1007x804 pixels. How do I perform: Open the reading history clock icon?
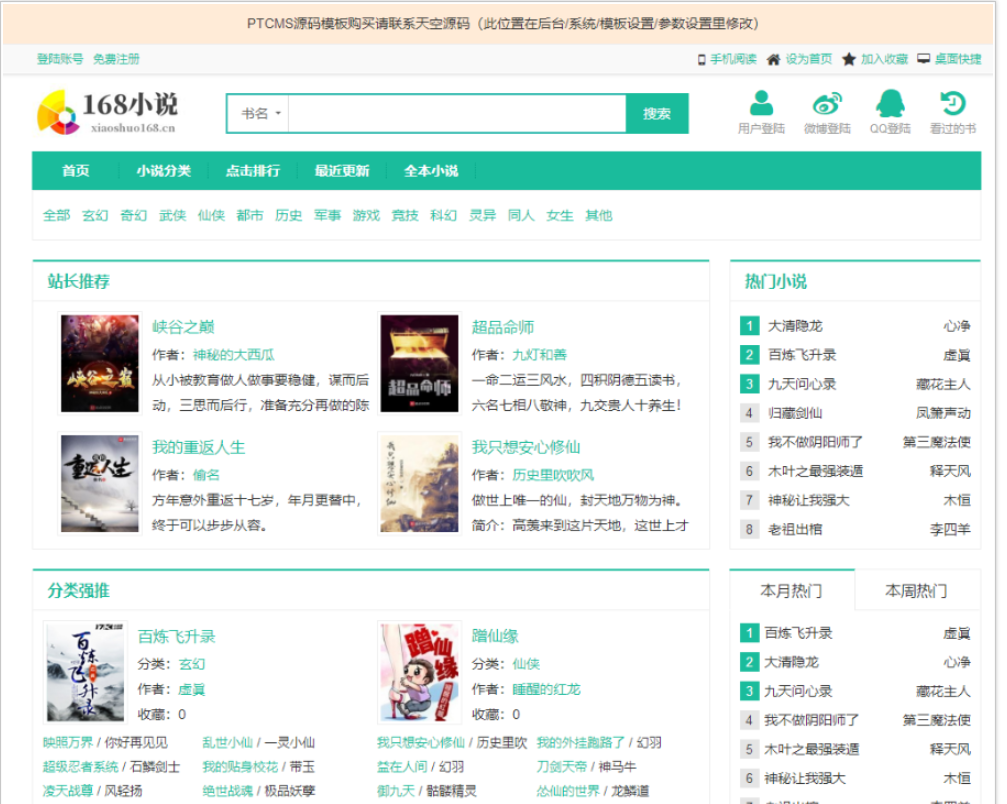pyautogui.click(x=952, y=104)
